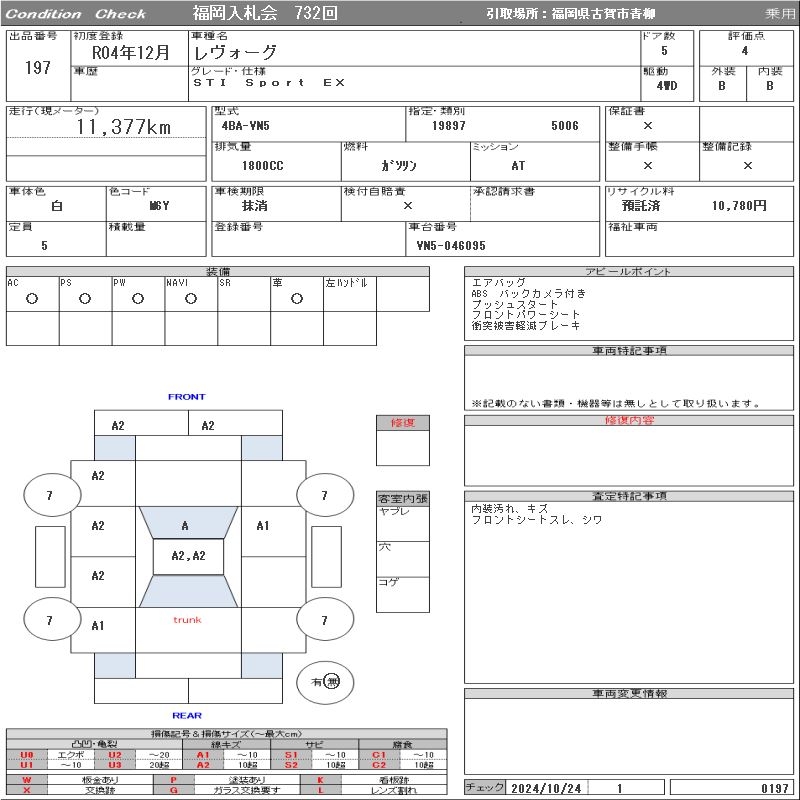Click the bottom-right wheel circle marked 7
Image resolution: width=800 pixels, height=800 pixels.
323,620
